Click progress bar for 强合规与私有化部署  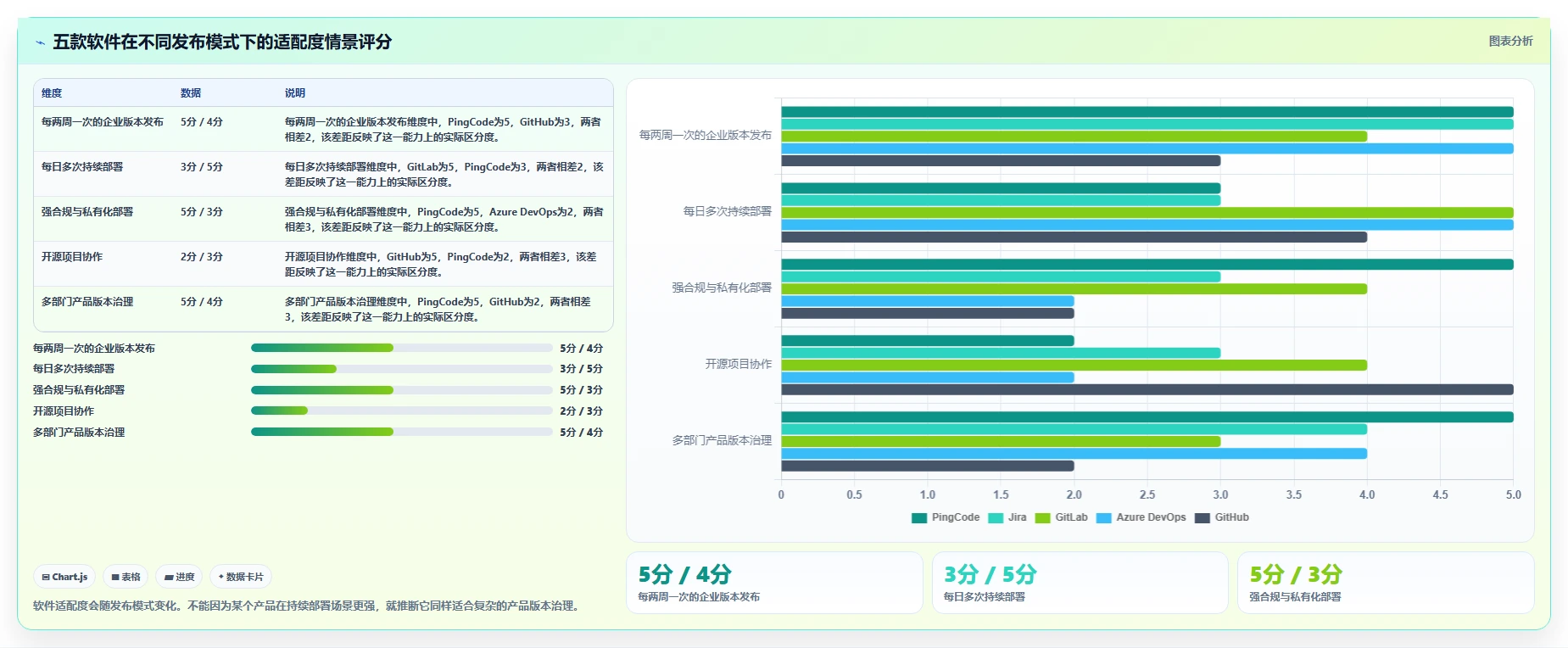(x=401, y=390)
